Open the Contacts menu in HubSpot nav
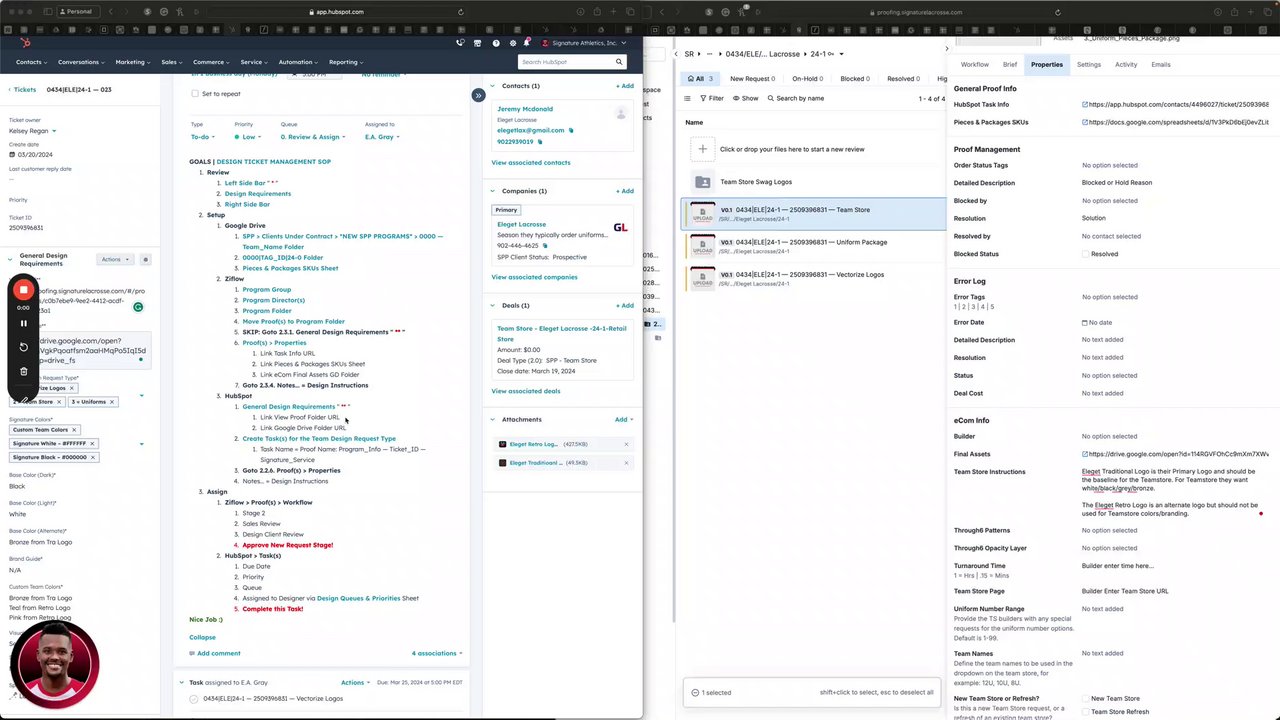Screen dimensions: 1280x720 [30, 62]
